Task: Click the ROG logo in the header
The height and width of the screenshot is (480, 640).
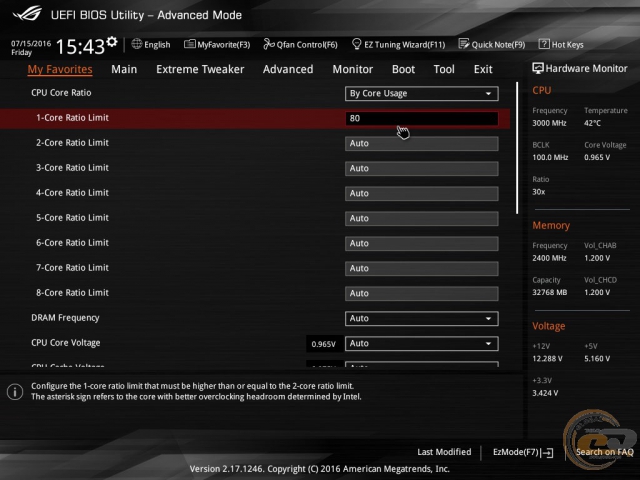Action: 27,13
